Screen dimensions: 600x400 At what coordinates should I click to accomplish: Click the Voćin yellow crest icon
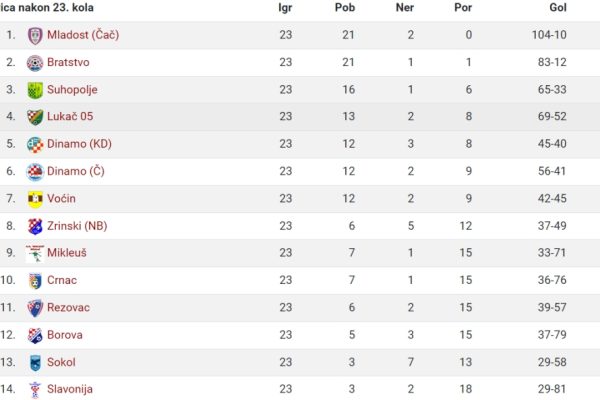[x=35, y=199]
